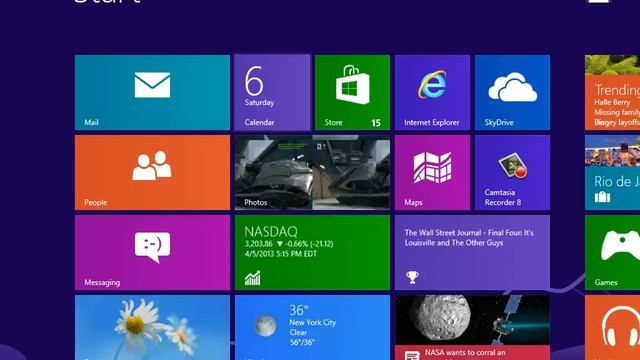Click the 36° temperature reading
640x360 pixels.
point(299,310)
